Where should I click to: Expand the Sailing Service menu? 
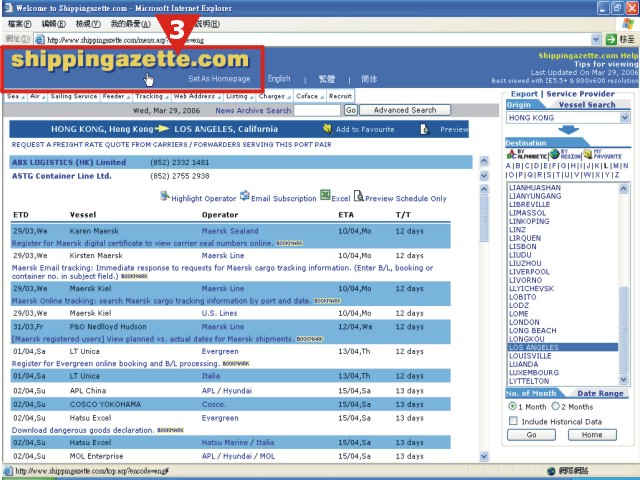[74, 96]
